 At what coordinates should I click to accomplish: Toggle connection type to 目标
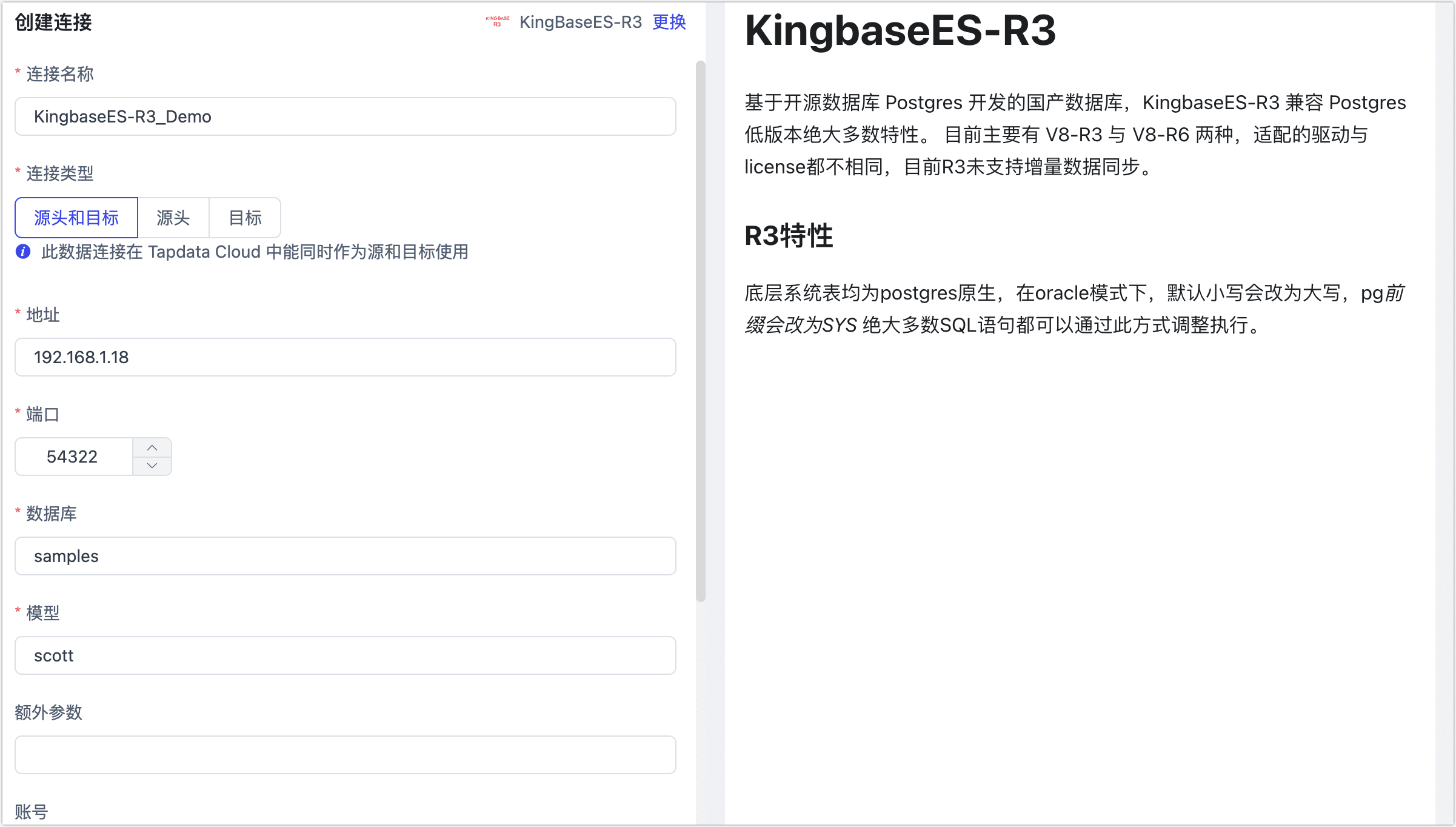point(244,216)
